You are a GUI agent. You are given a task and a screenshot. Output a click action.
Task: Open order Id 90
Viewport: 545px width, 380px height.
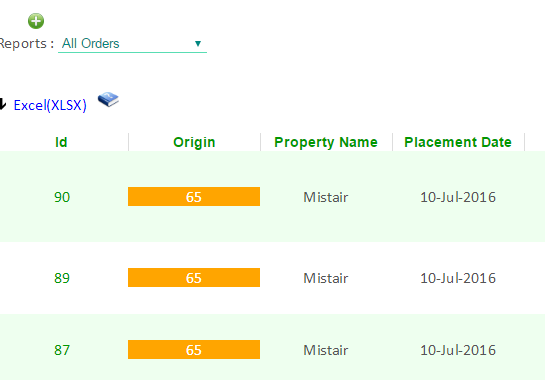[x=62, y=197]
